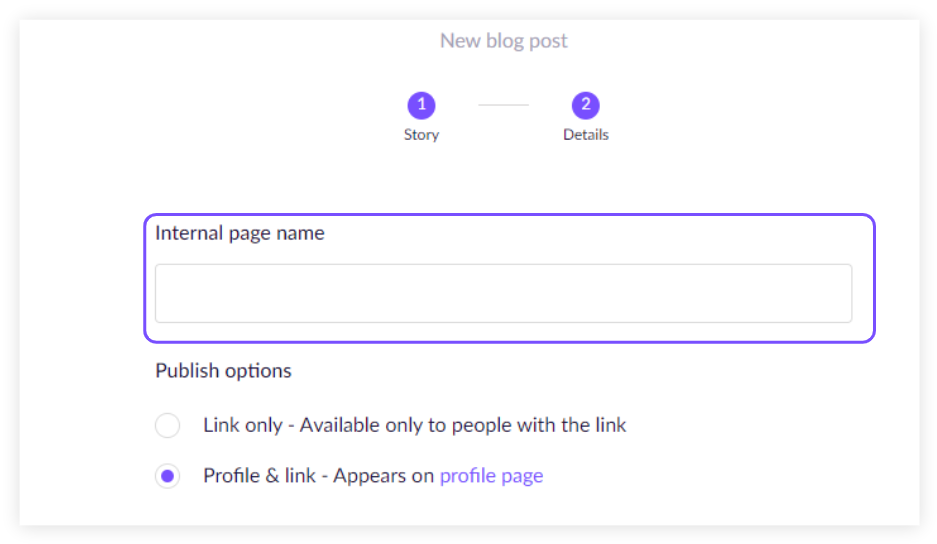Click the 'Profile & link' option text
The width and height of the screenshot is (937, 544).
tap(259, 476)
